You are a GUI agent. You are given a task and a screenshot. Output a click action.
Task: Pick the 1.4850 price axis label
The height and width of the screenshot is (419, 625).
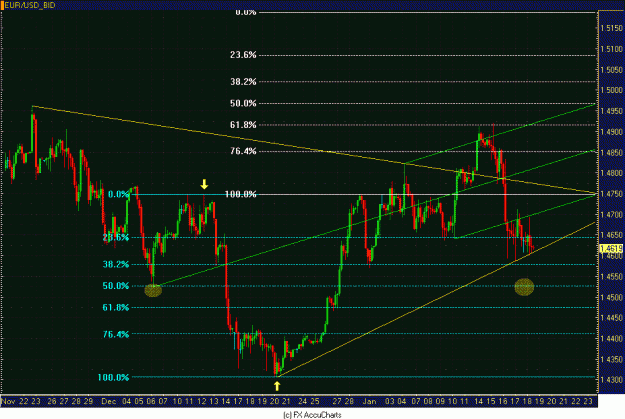pyautogui.click(x=611, y=152)
